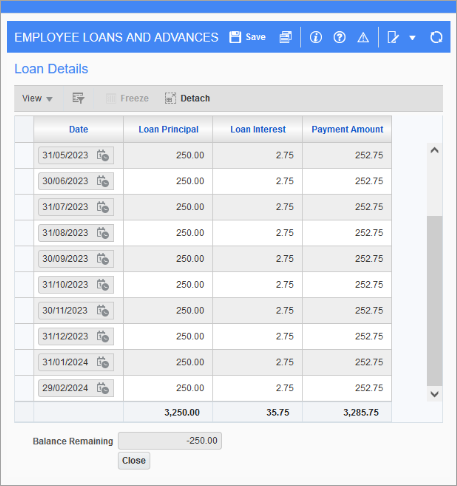The height and width of the screenshot is (486, 457).
Task: Click the save floppy disk icon
Action: 235,37
